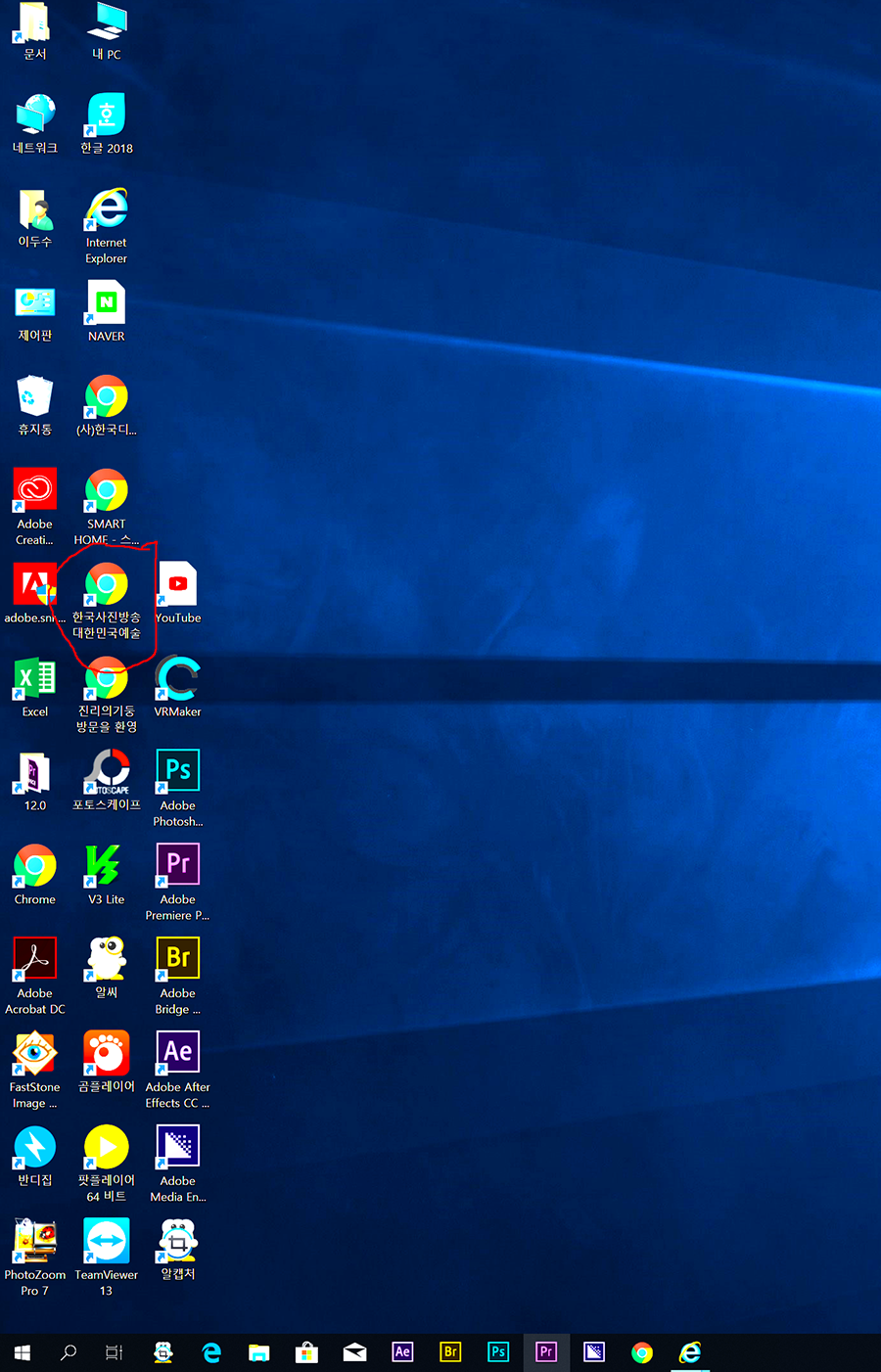Launch Microsoft Edge from the taskbar
Screen dimensions: 881x1372
[x=211, y=1352]
